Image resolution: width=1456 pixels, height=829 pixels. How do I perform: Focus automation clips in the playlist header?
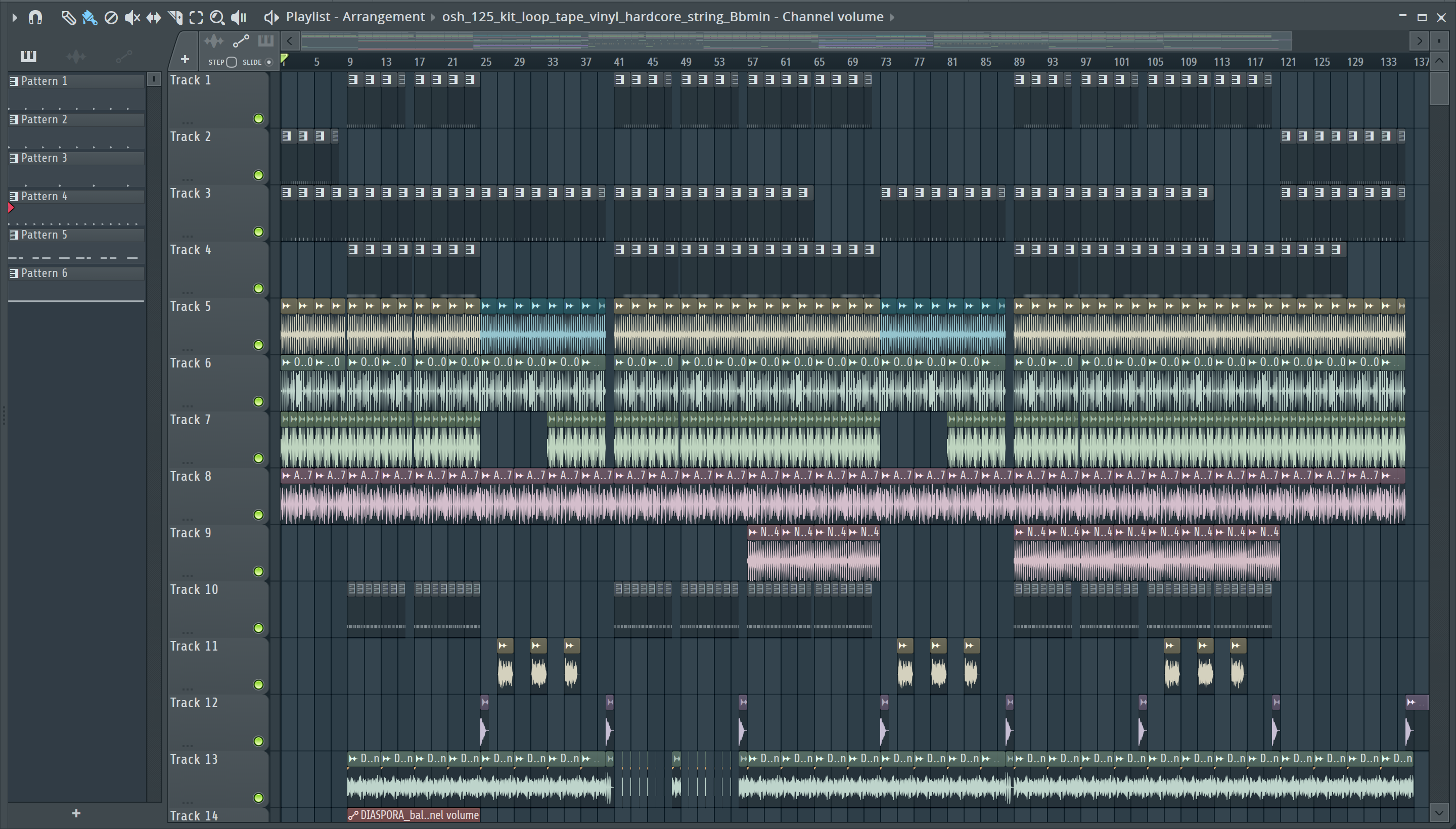click(241, 41)
